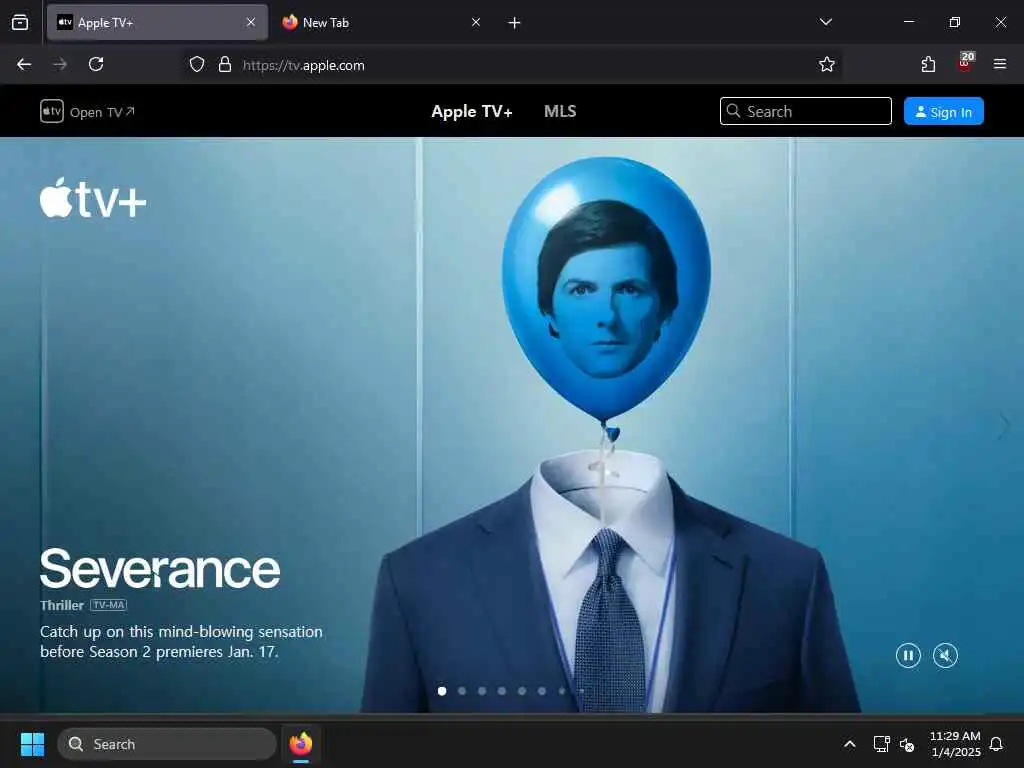
Task: Open the muted volume tray icon
Action: pyautogui.click(x=906, y=744)
